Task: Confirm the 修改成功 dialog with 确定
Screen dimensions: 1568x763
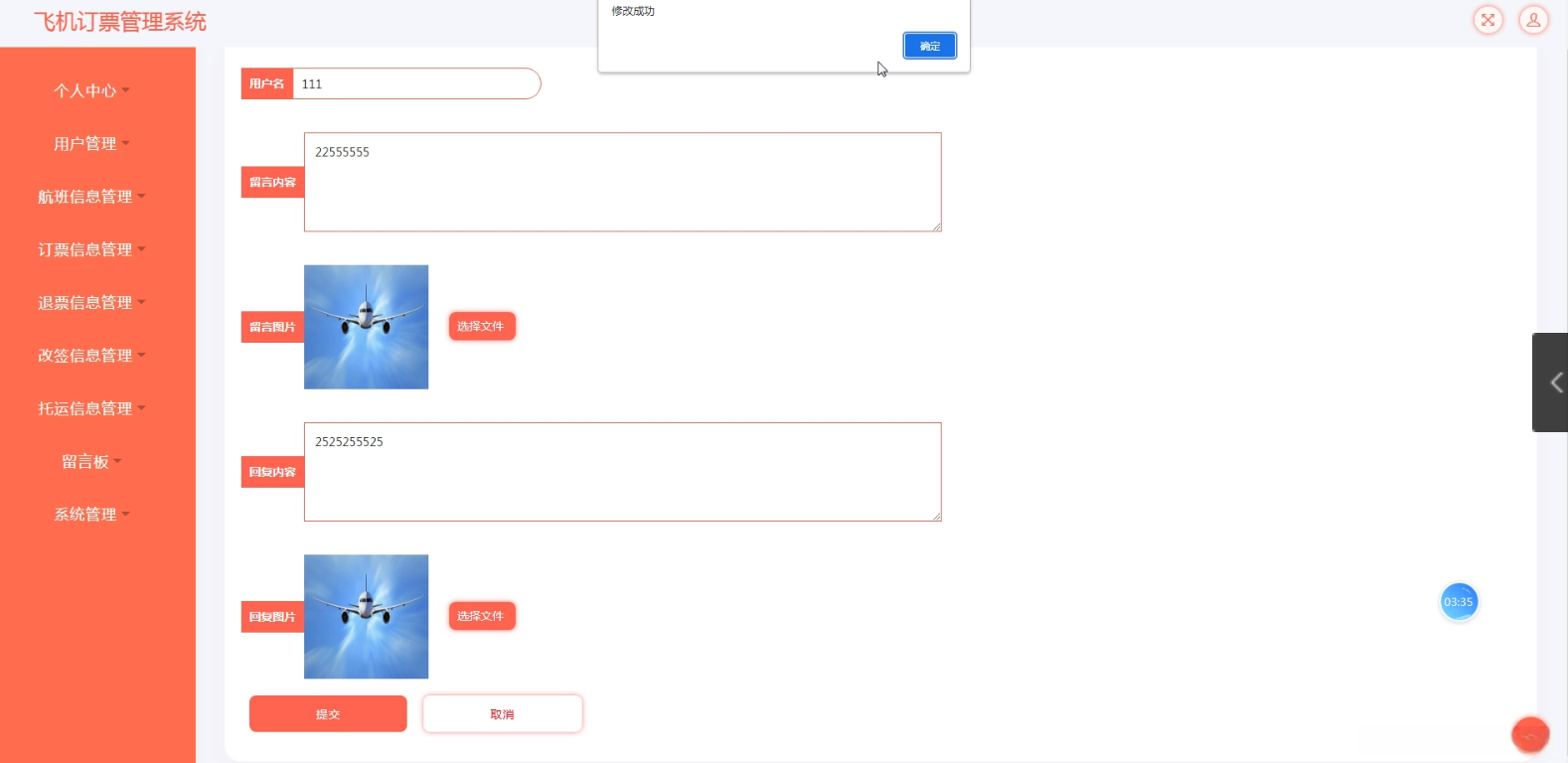Action: [929, 46]
